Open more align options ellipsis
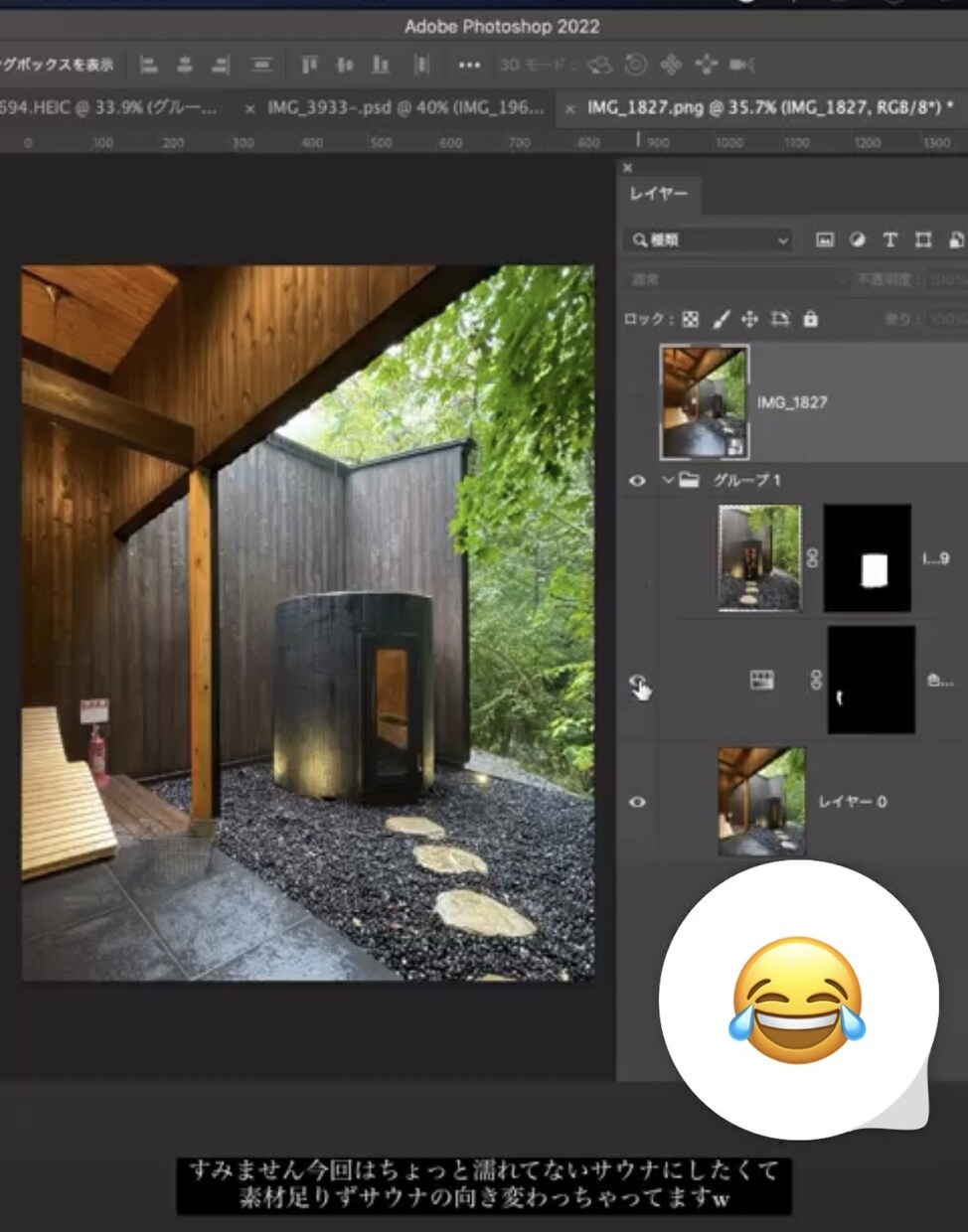This screenshot has height=1232, width=968. [x=469, y=66]
